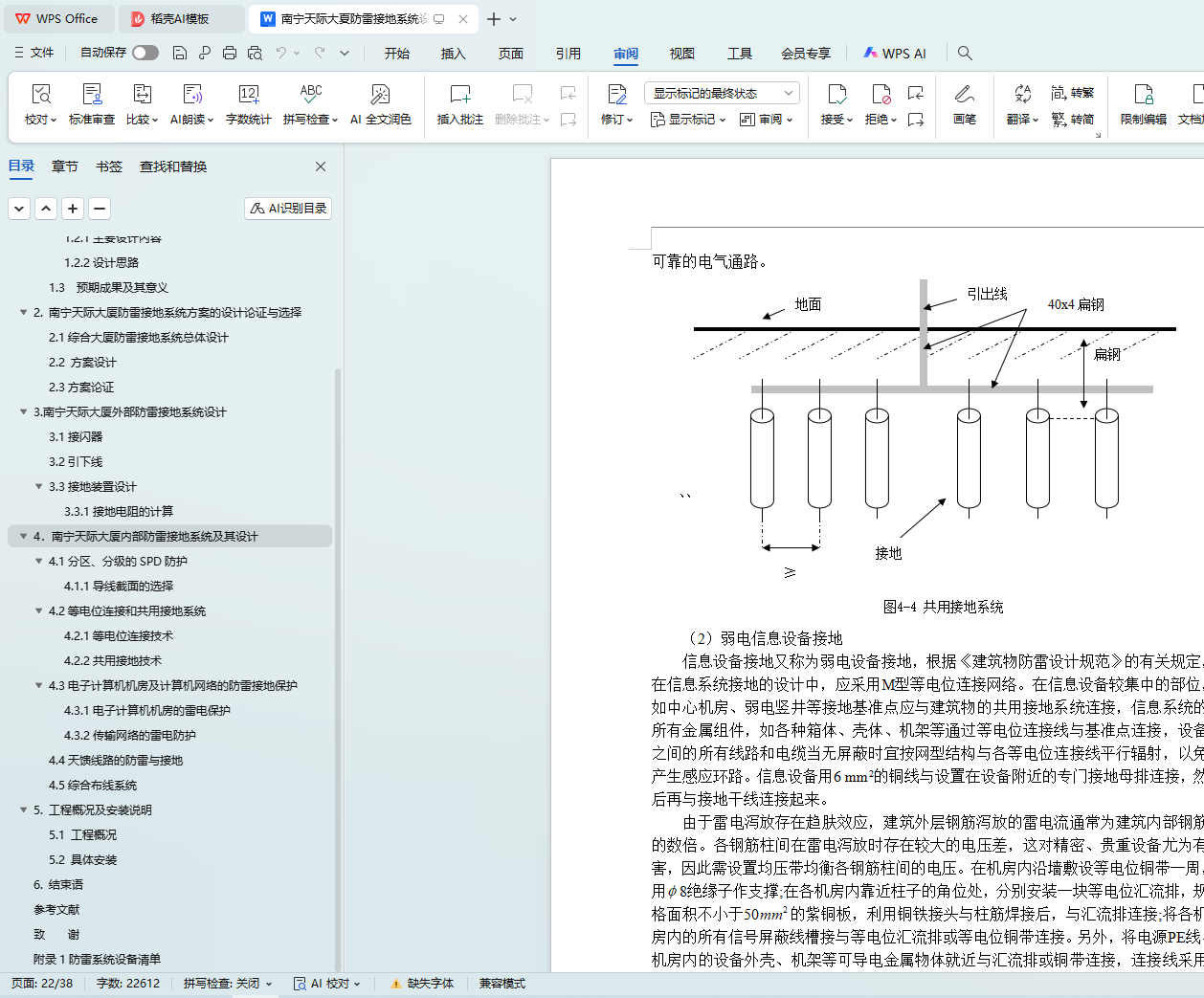Collapse the 4.2 等电位连接和共用接地系统 tree node

point(39,611)
